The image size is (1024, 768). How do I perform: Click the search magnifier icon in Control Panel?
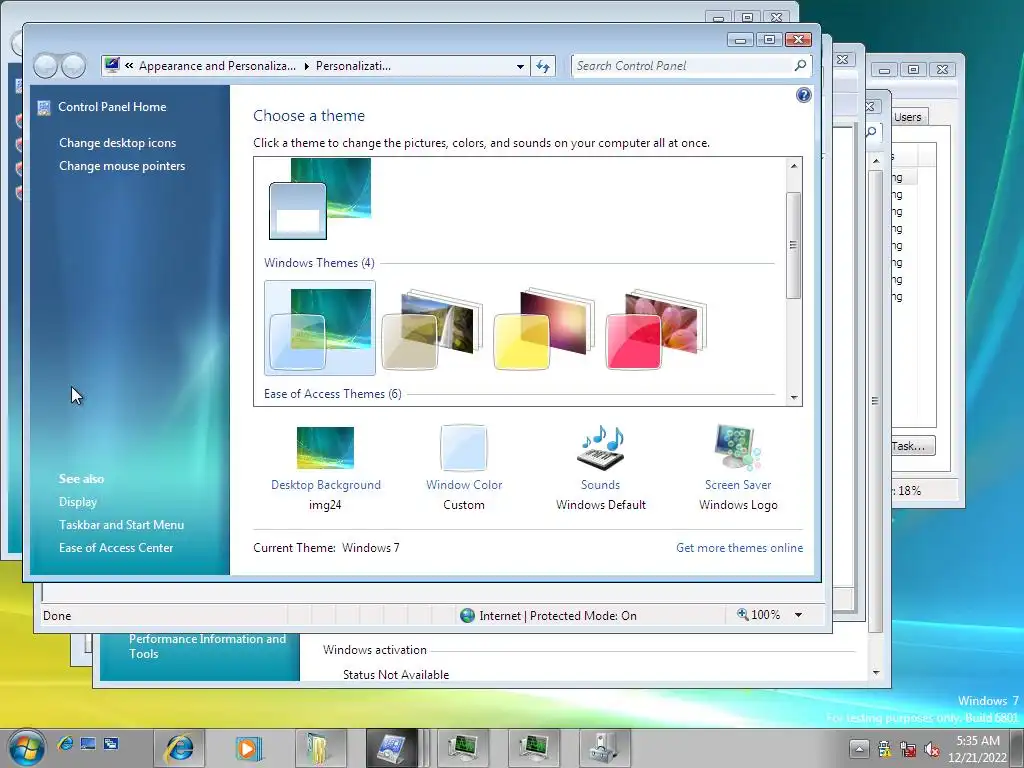[800, 65]
